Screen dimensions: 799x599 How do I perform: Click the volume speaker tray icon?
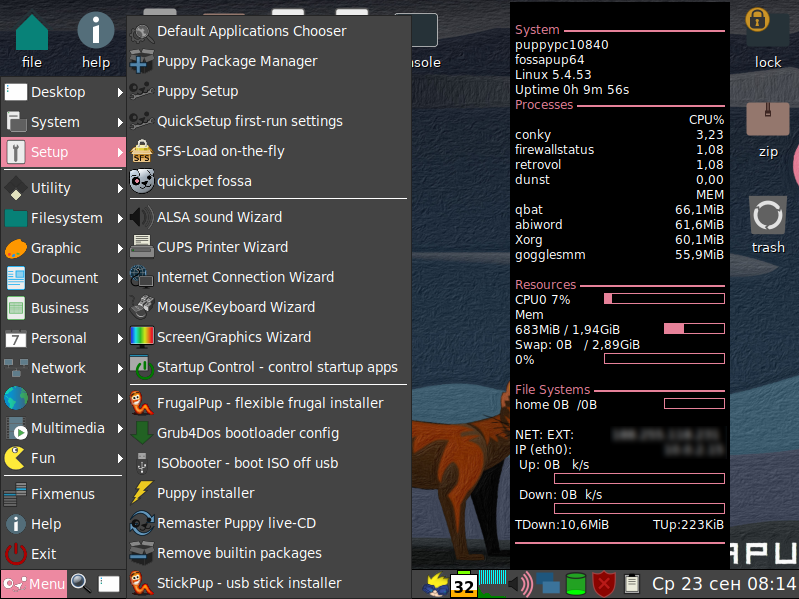[x=520, y=584]
